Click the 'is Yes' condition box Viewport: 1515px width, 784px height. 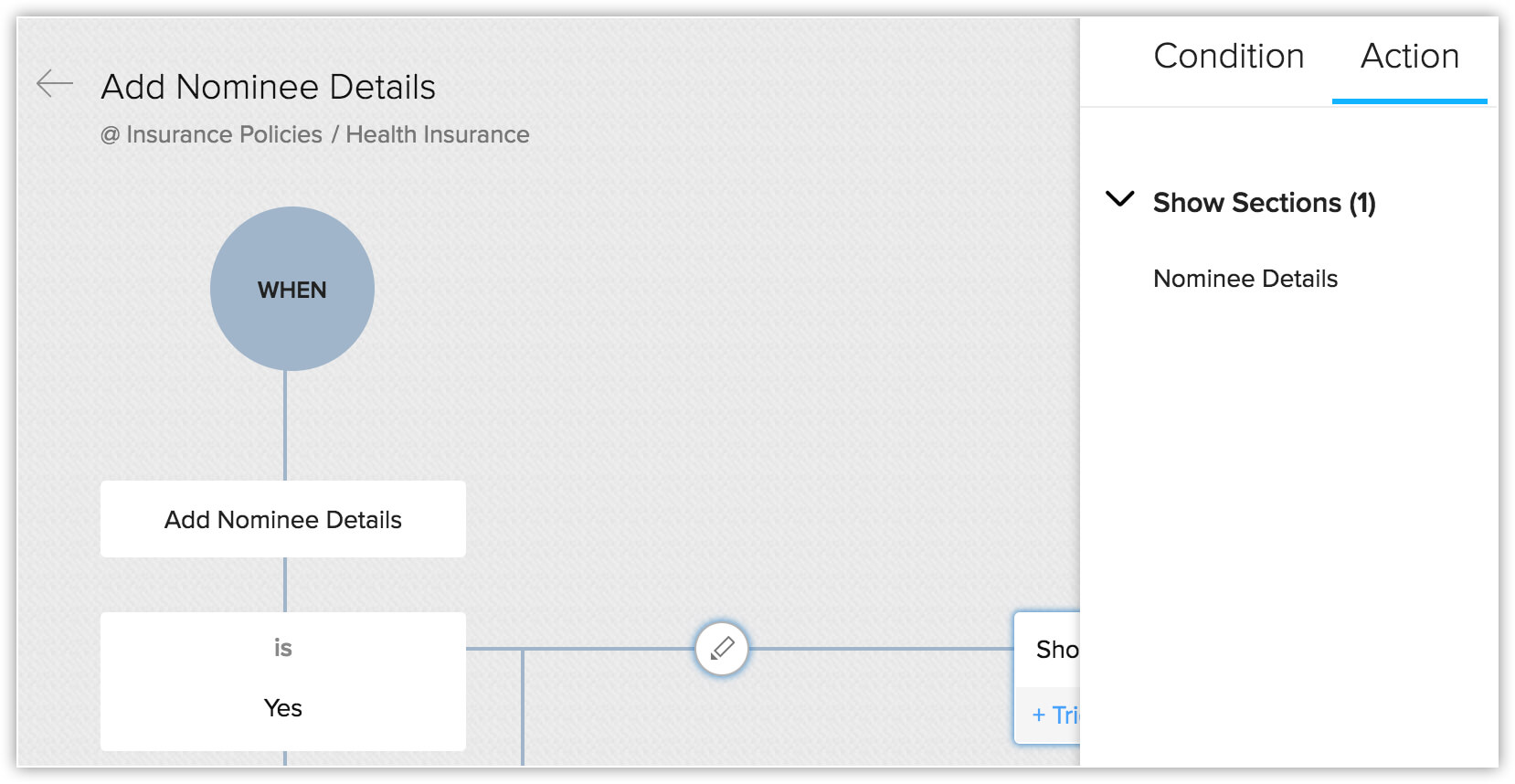point(283,682)
